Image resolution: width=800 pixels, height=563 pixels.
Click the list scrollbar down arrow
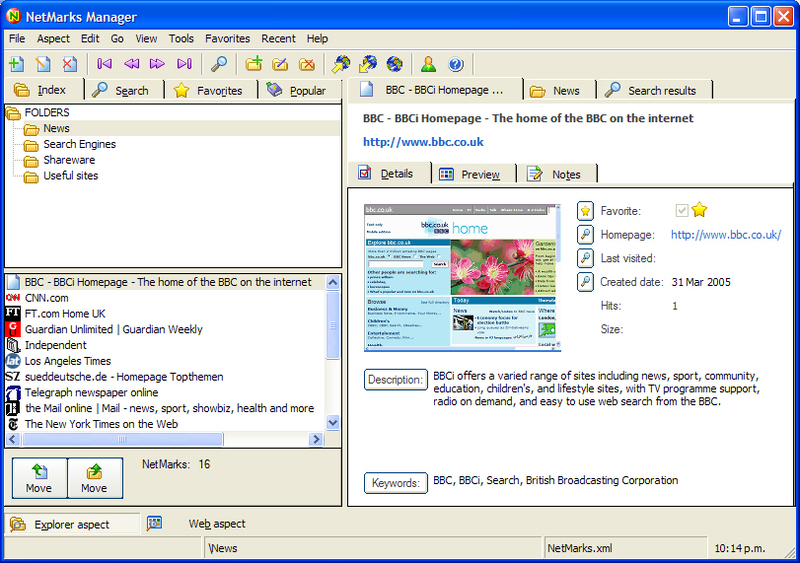[x=333, y=423]
